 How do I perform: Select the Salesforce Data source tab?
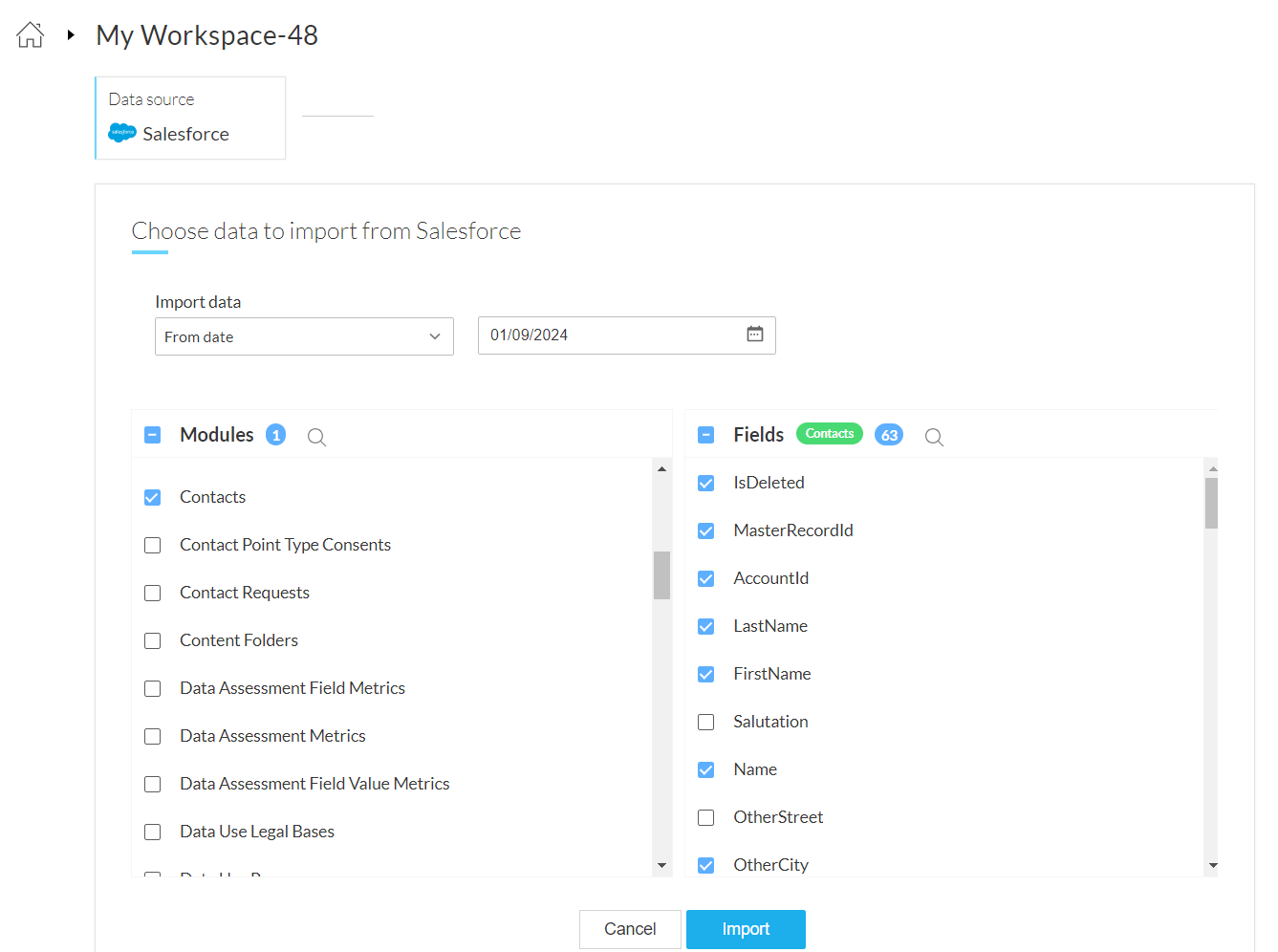tap(190, 118)
